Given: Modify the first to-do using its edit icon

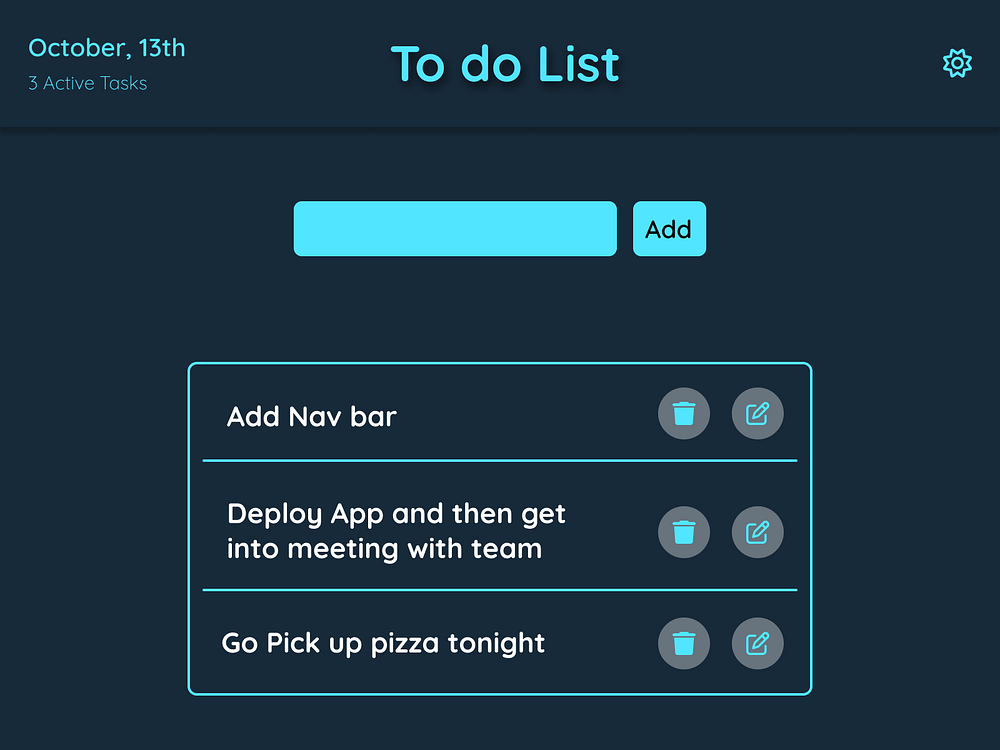Looking at the screenshot, I should click(757, 413).
